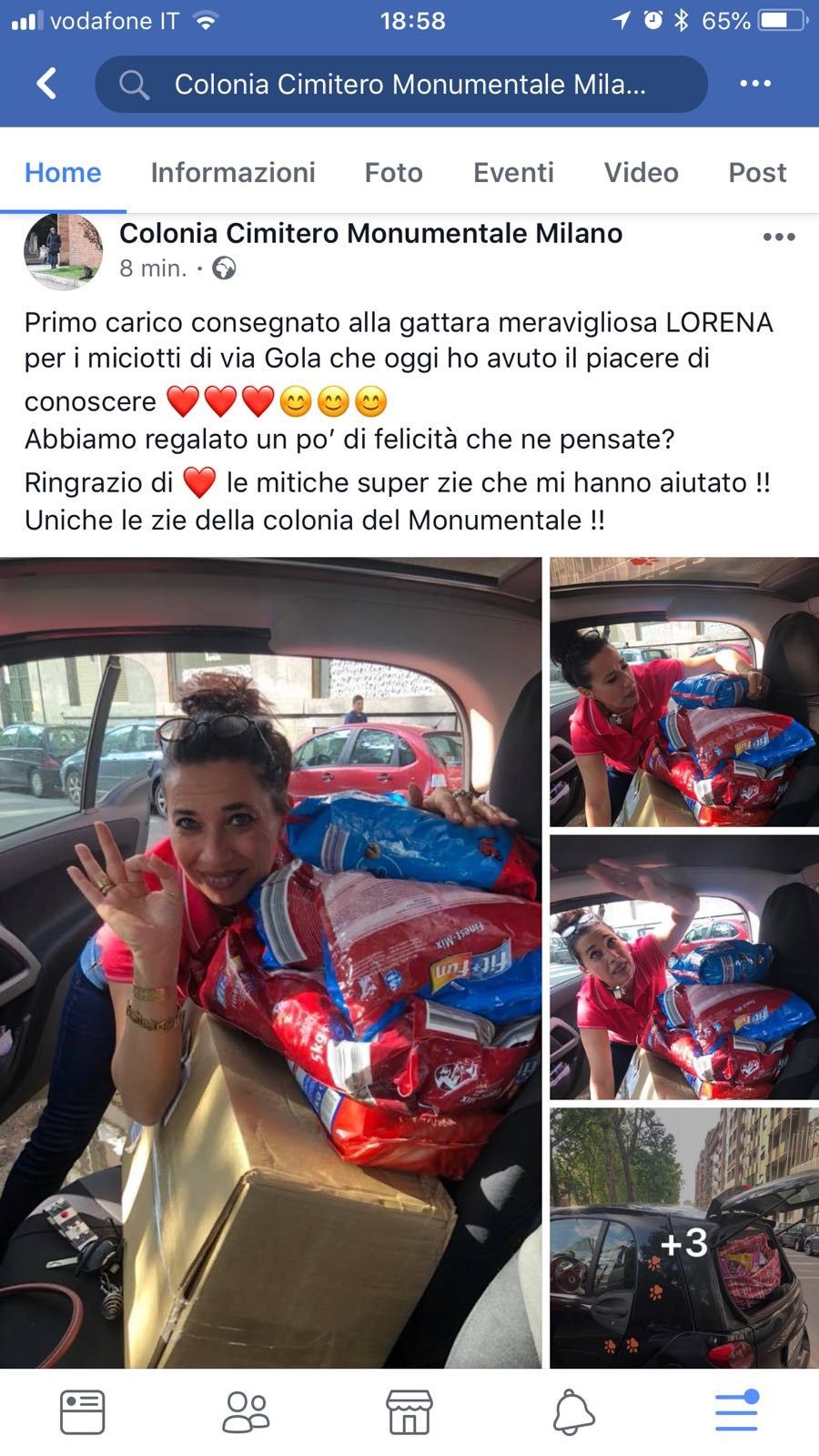The height and width of the screenshot is (1456, 819).
Task: Open post options three-dots menu
Action: (779, 238)
